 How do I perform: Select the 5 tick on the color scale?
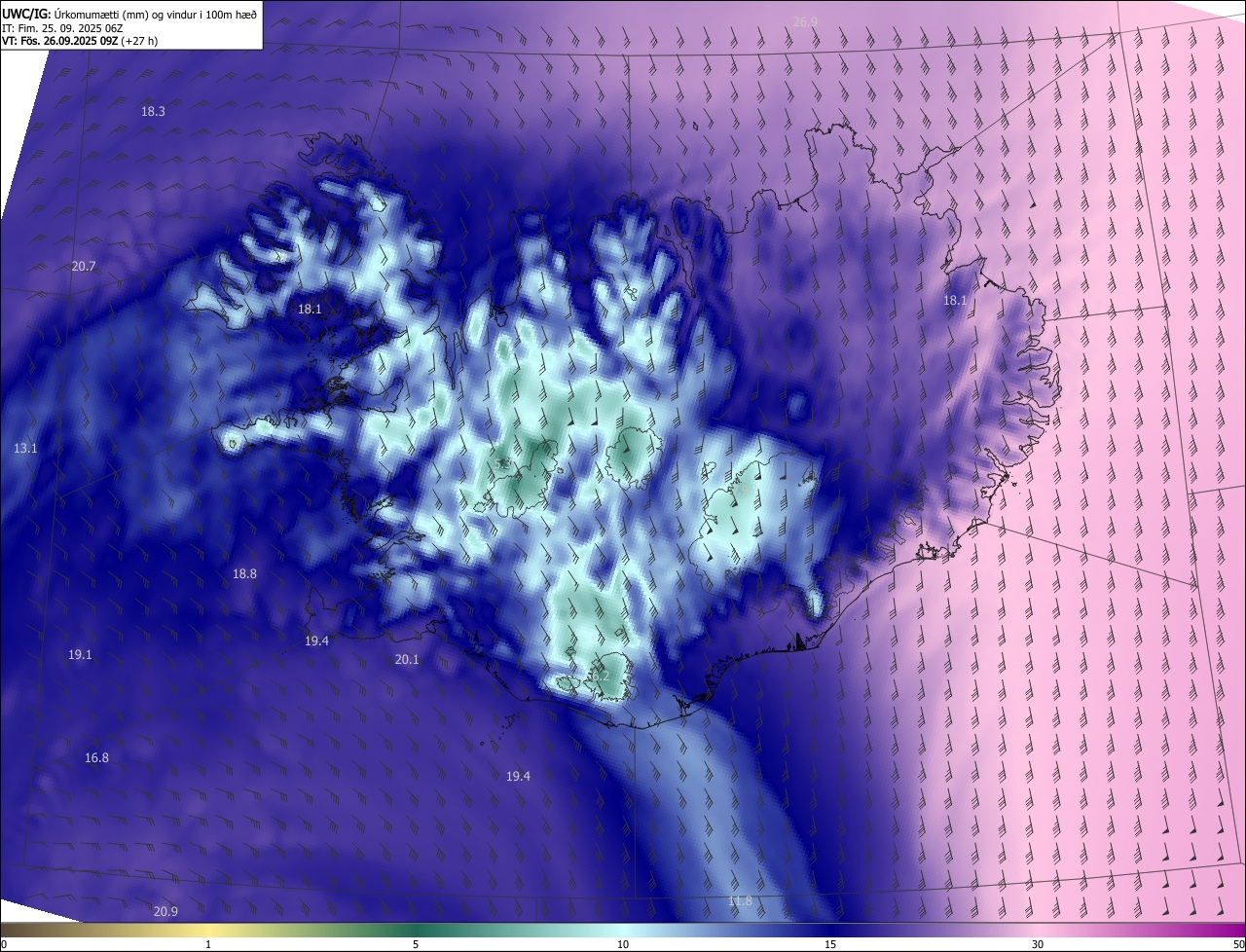pos(416,944)
